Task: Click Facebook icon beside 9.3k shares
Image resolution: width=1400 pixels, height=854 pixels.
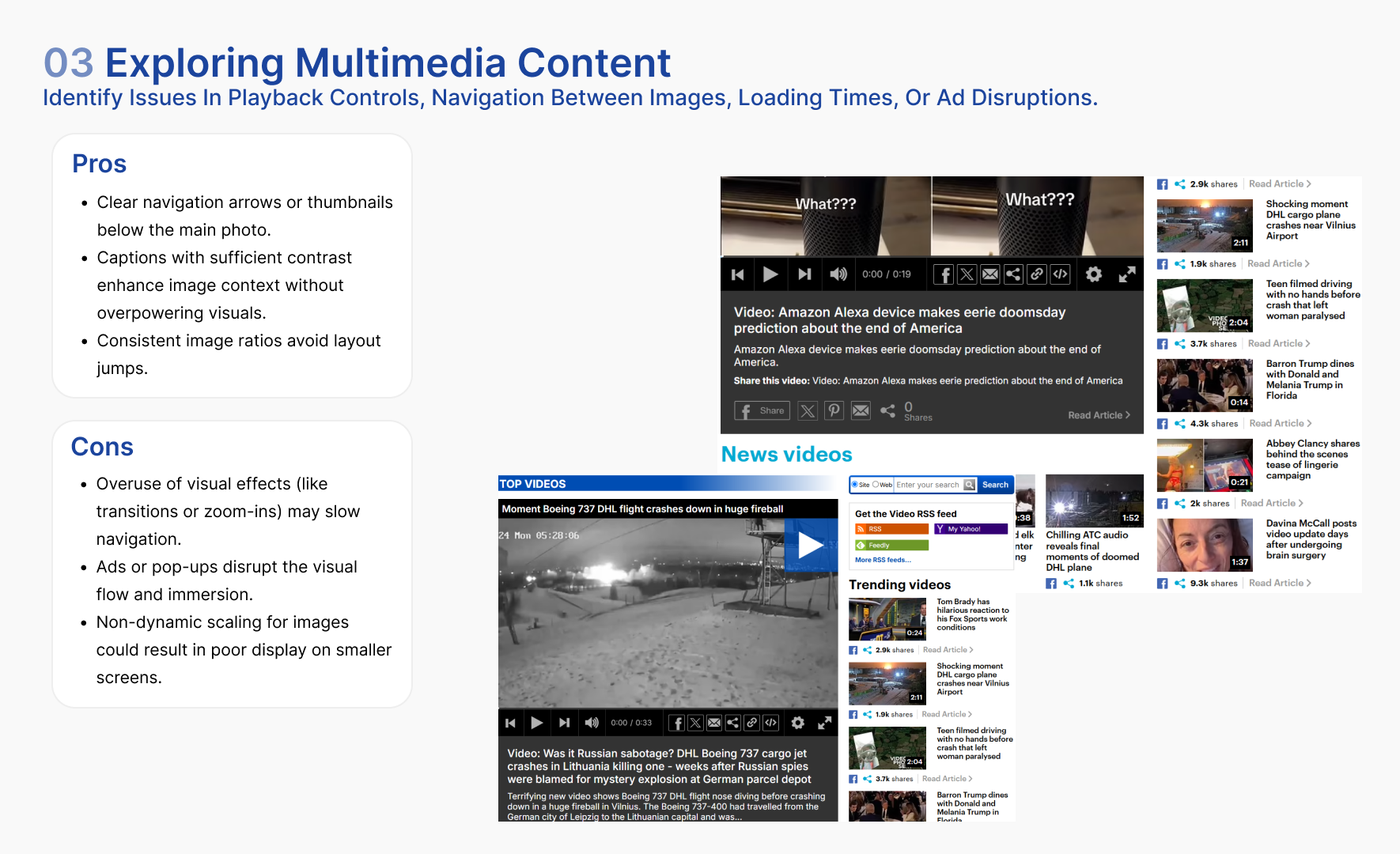Action: point(1163,584)
